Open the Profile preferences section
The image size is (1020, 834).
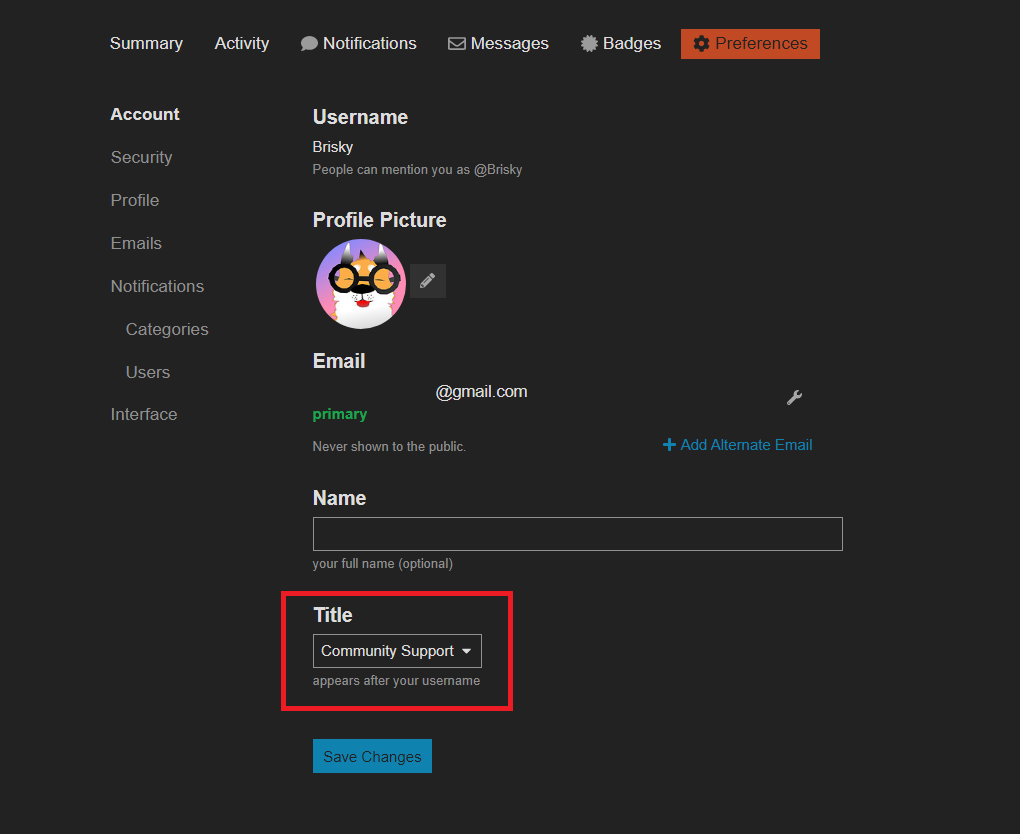point(135,200)
